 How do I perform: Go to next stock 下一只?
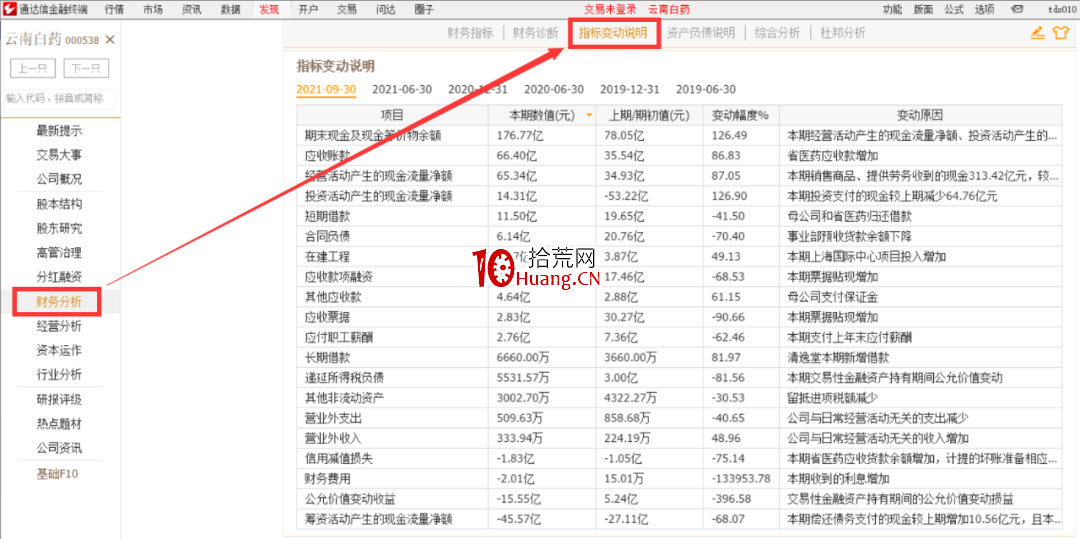[86, 68]
